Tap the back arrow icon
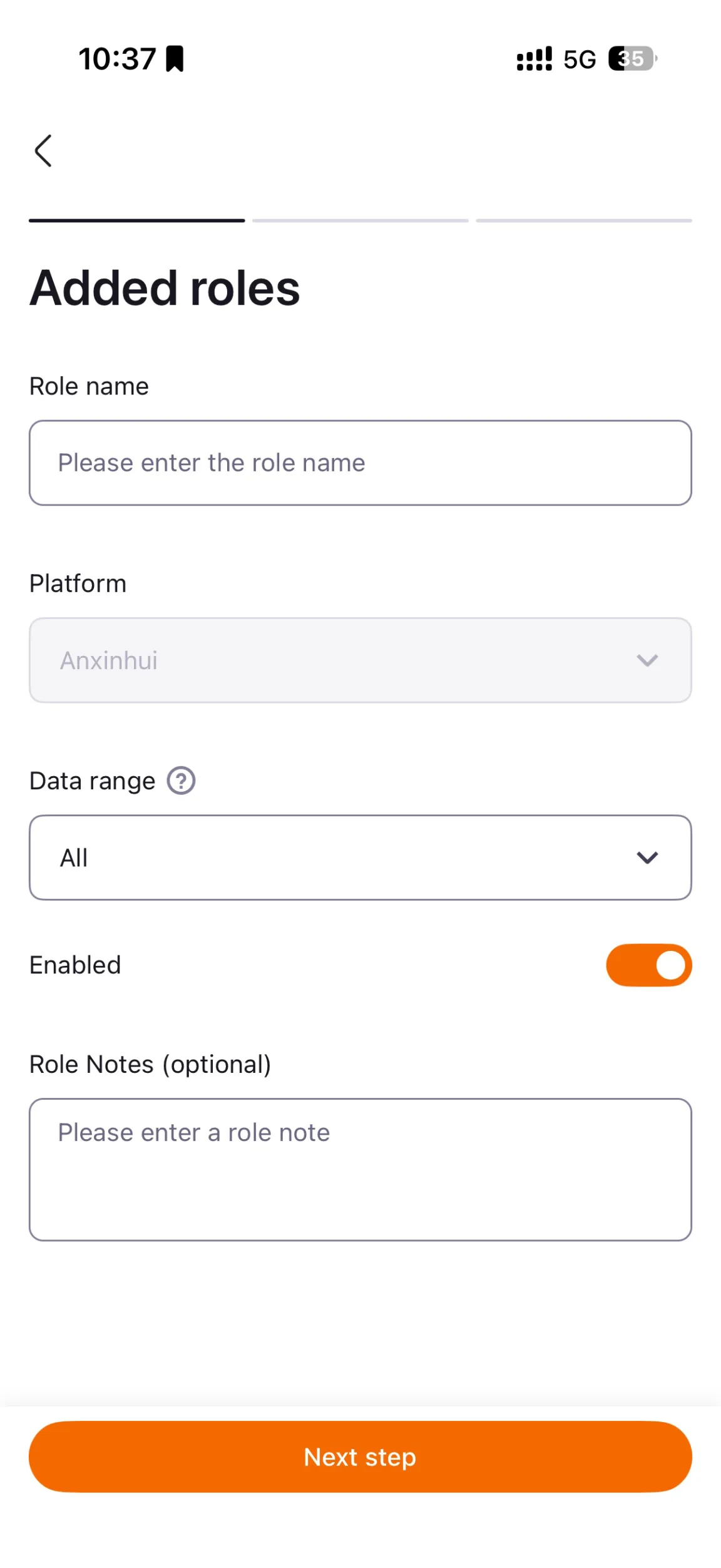This screenshot has height=1568, width=721. [x=43, y=151]
